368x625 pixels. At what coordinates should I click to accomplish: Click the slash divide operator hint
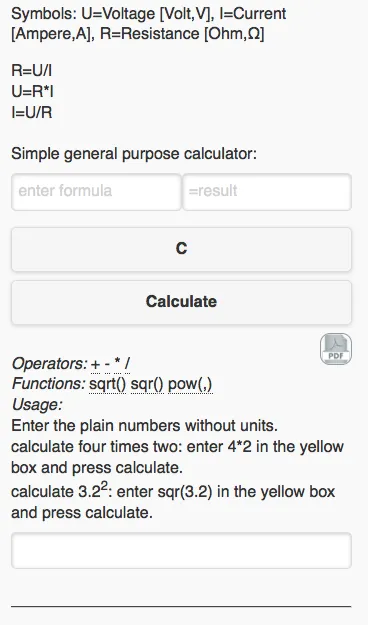pyautogui.click(x=127, y=364)
